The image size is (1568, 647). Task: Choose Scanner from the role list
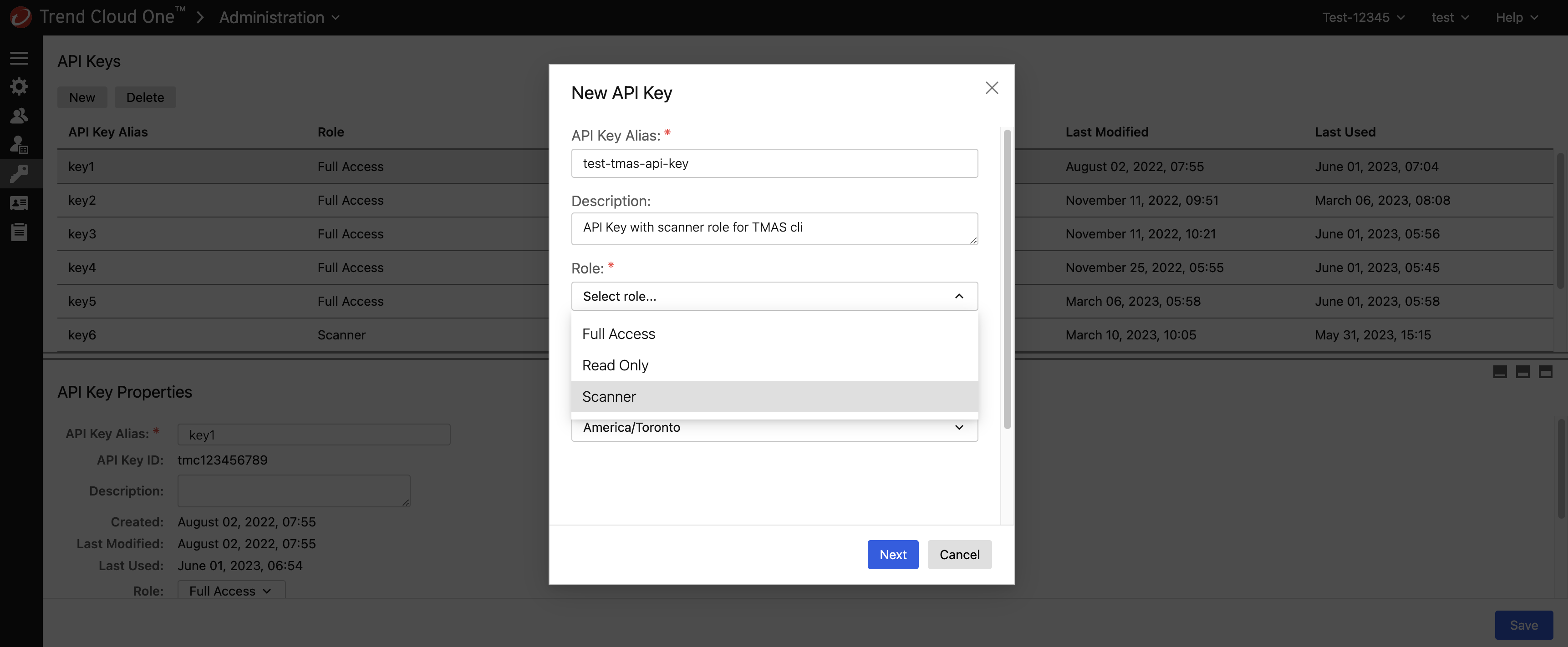tap(609, 396)
